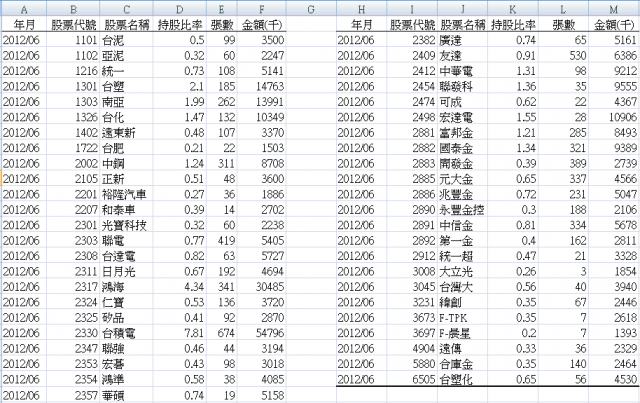Click stock code 2330 cell

pos(73,333)
